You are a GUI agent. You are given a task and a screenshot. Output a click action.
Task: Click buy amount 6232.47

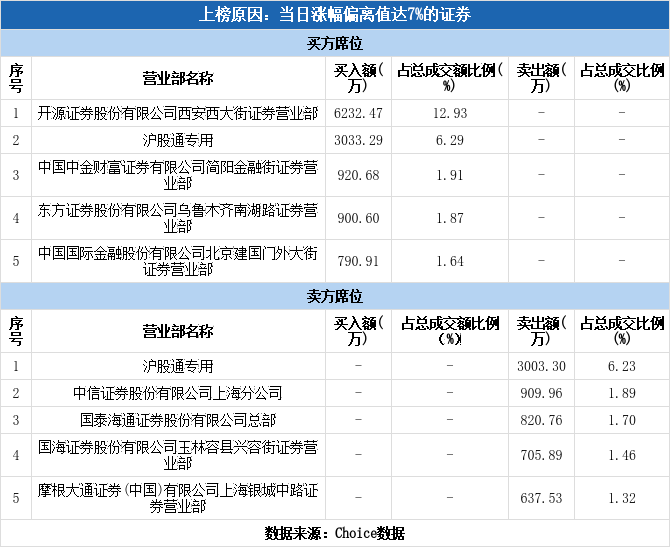pos(358,113)
